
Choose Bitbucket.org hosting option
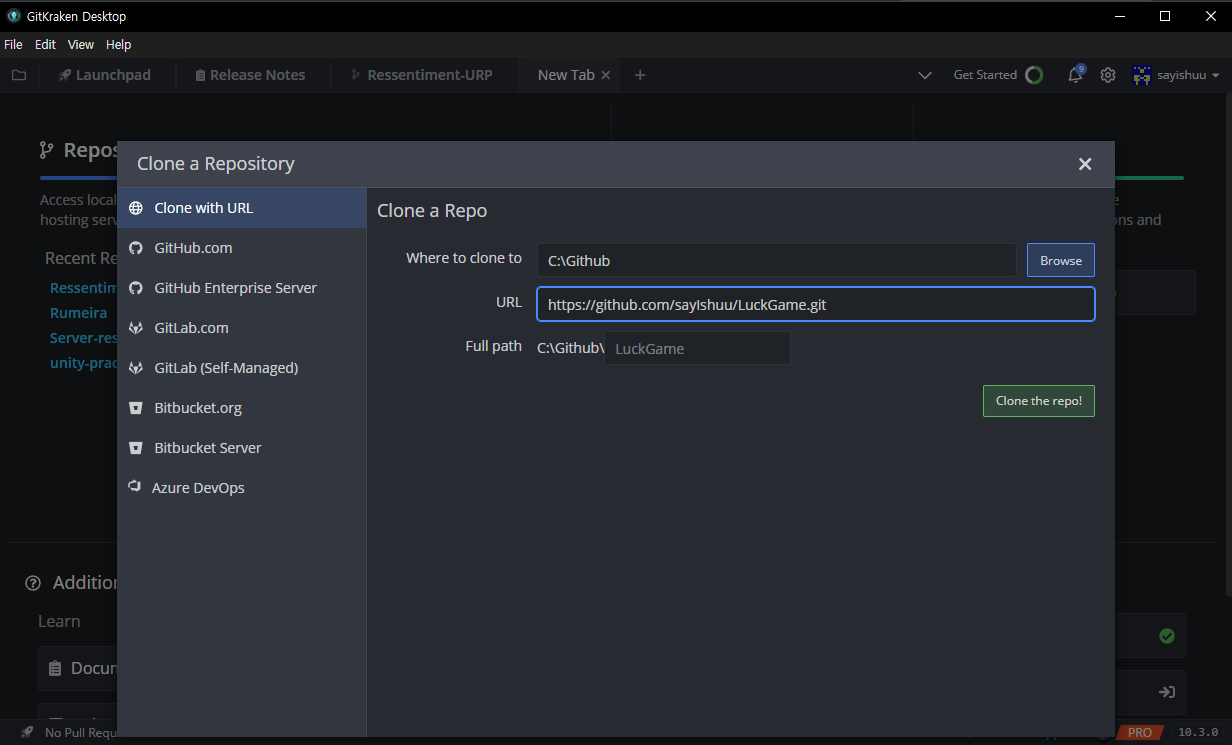(241, 408)
